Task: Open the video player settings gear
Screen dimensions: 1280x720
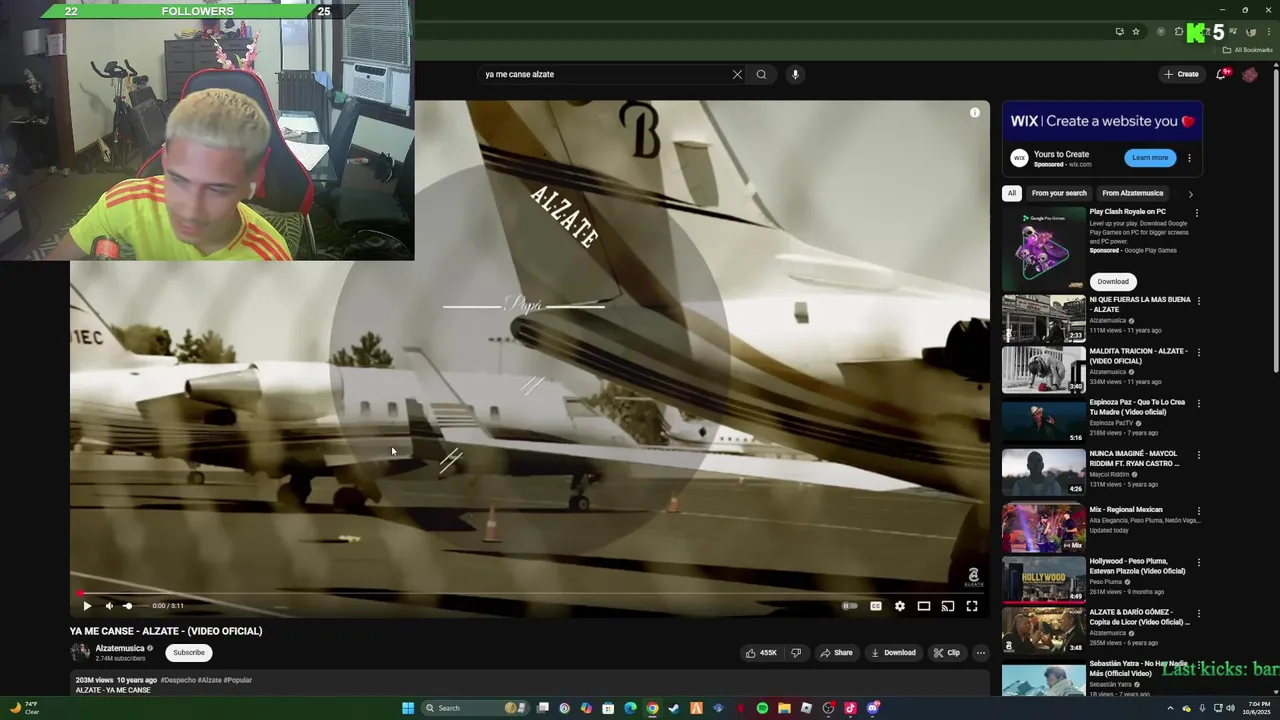Action: (900, 606)
